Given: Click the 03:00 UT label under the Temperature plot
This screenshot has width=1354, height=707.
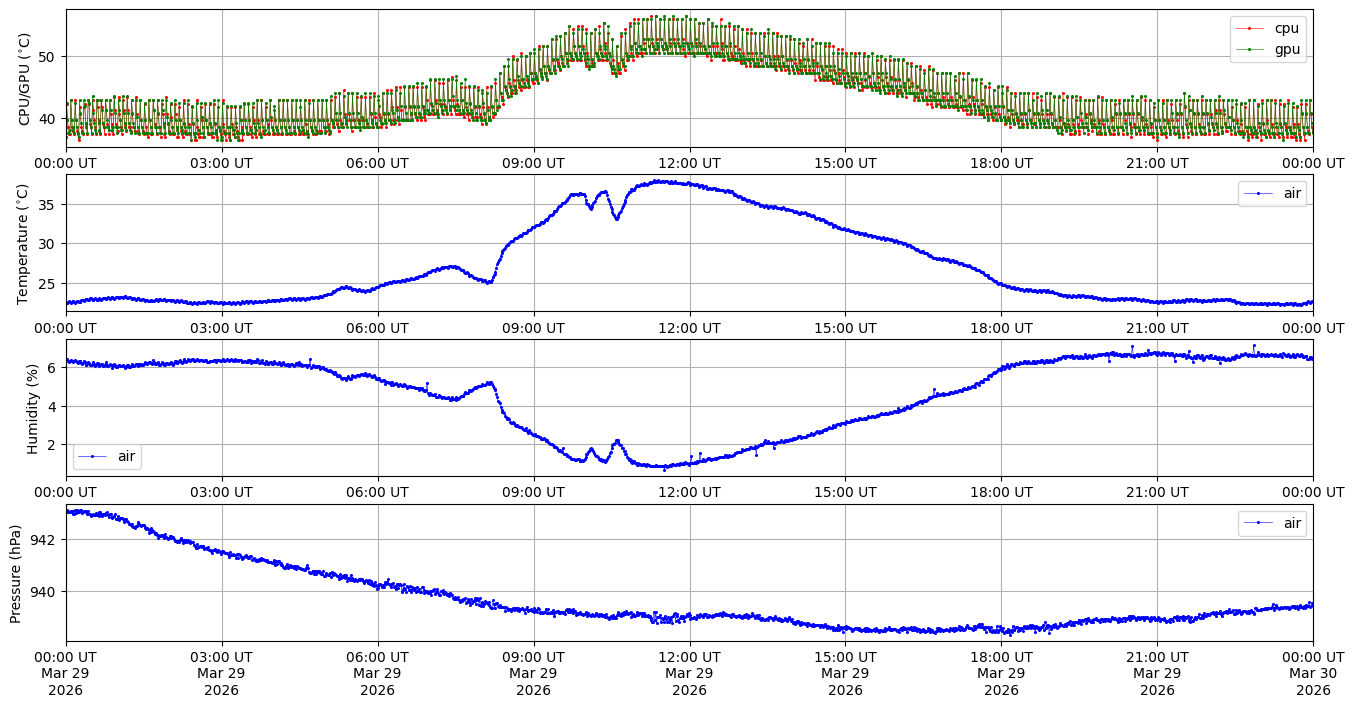Looking at the screenshot, I should pos(221,328).
